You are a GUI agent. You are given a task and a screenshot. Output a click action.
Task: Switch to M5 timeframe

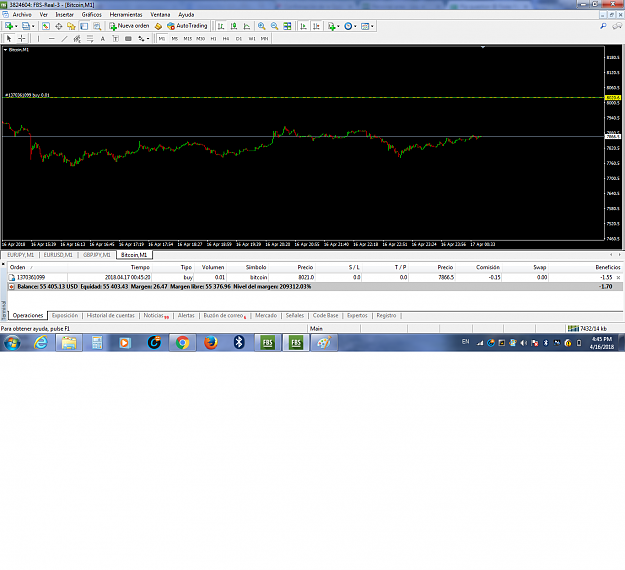(x=175, y=39)
